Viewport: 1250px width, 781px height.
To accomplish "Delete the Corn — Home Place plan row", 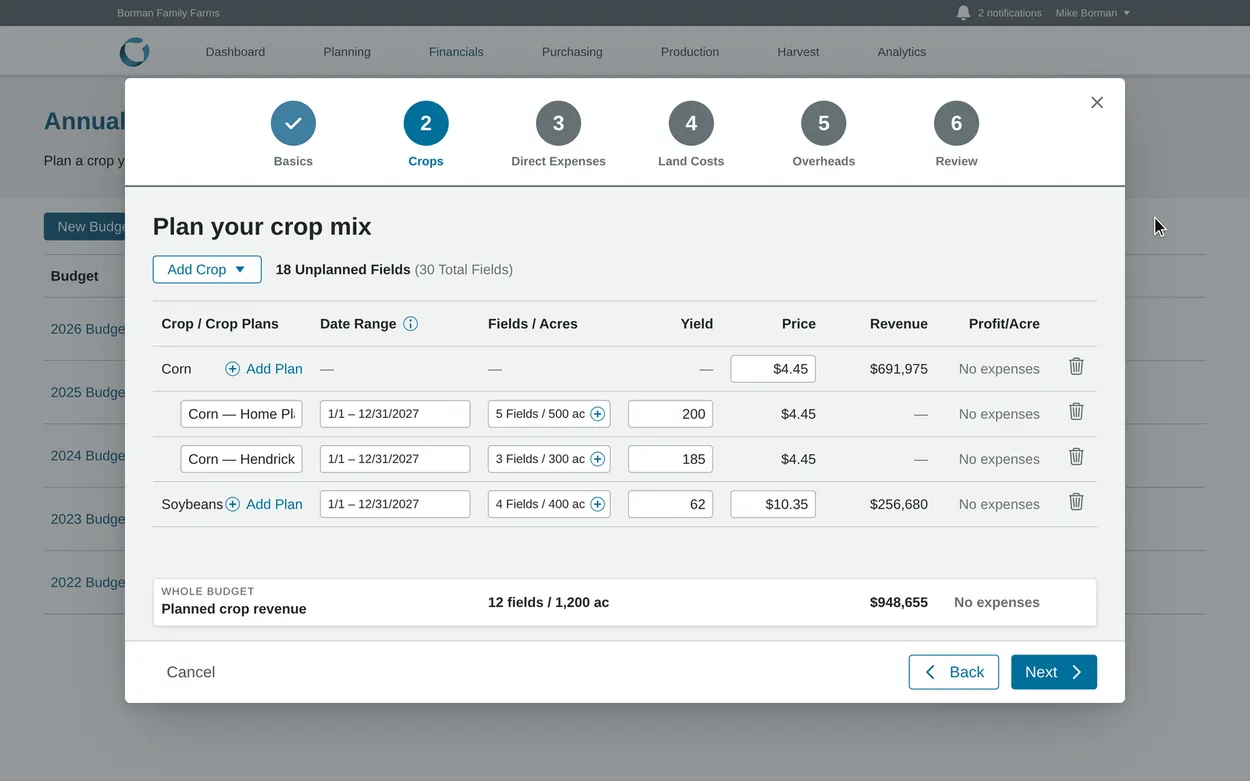I will pos(1076,412).
